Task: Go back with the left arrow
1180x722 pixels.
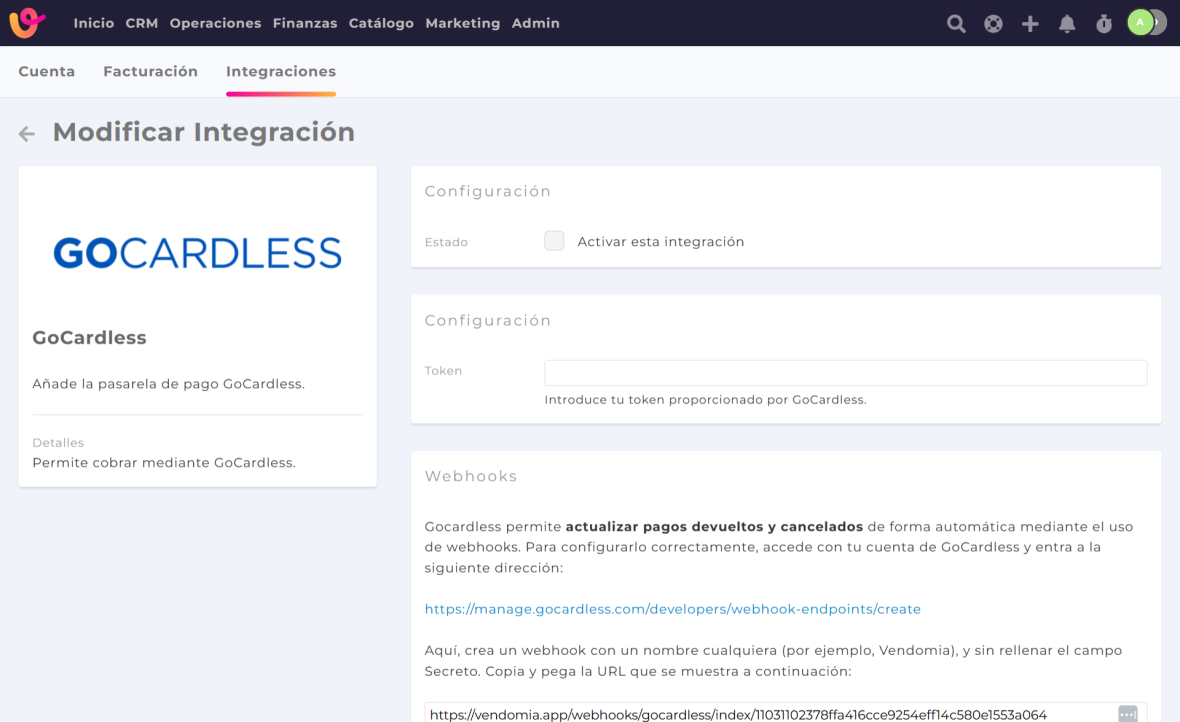Action: 27,134
